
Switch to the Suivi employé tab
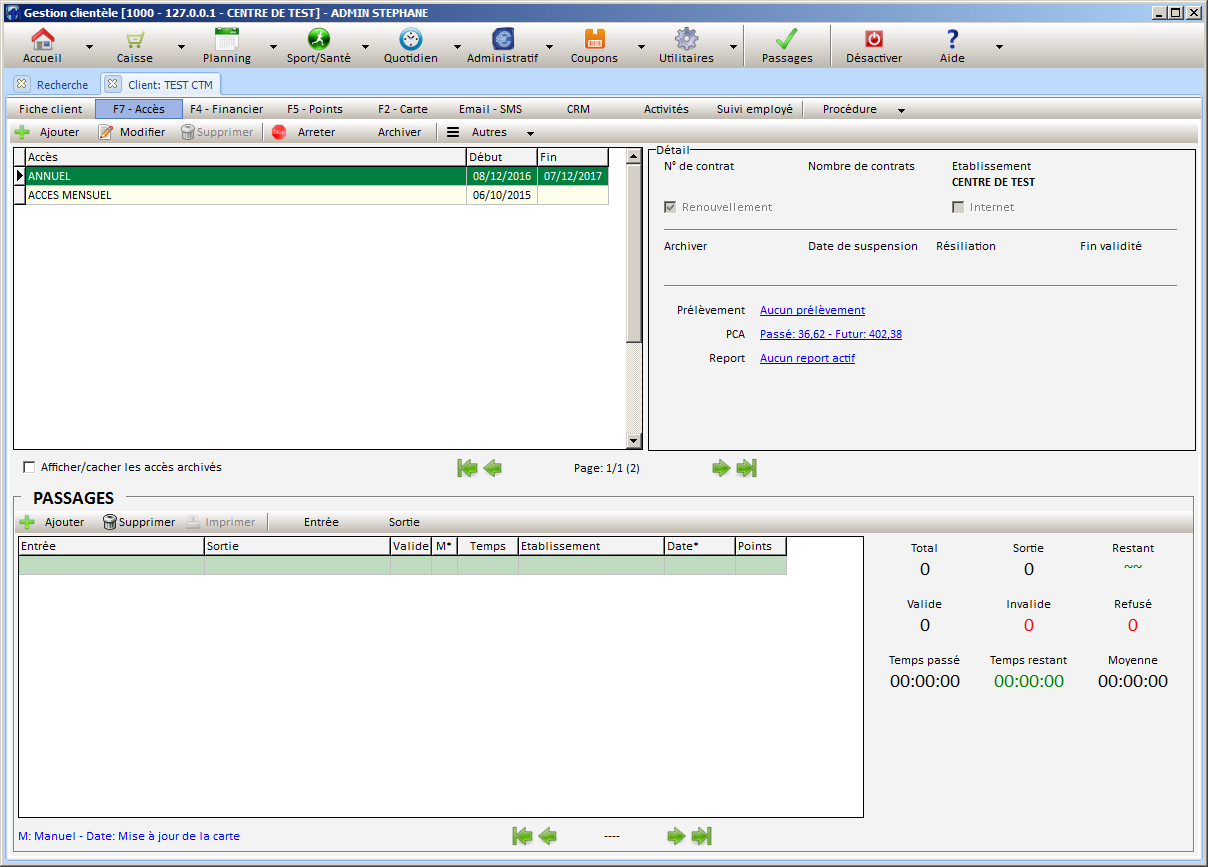tap(755, 109)
